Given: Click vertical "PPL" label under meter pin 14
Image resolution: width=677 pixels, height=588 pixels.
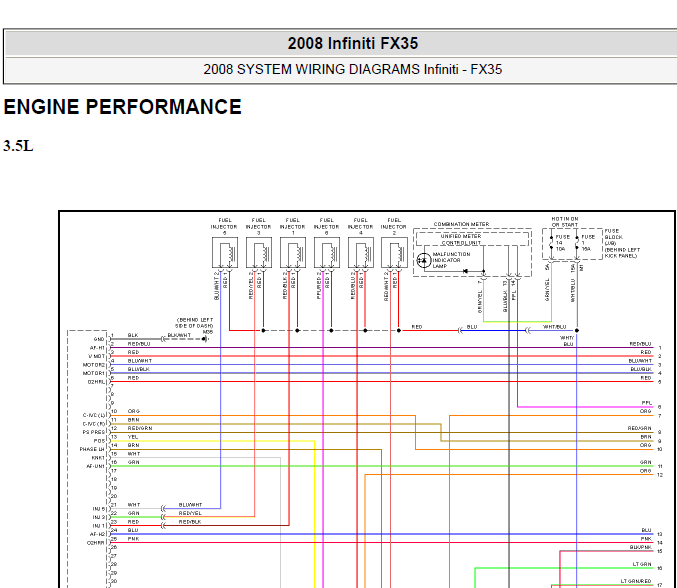Looking at the screenshot, I should tap(514, 295).
